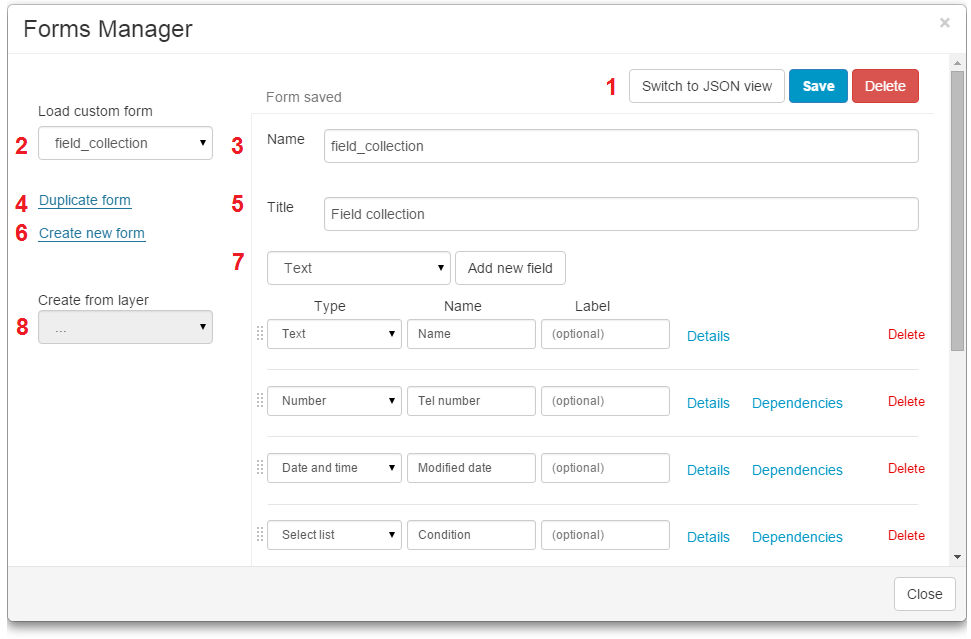Image resolution: width=971 pixels, height=639 pixels.
Task: Open the Load custom form dropdown
Action: pos(125,143)
